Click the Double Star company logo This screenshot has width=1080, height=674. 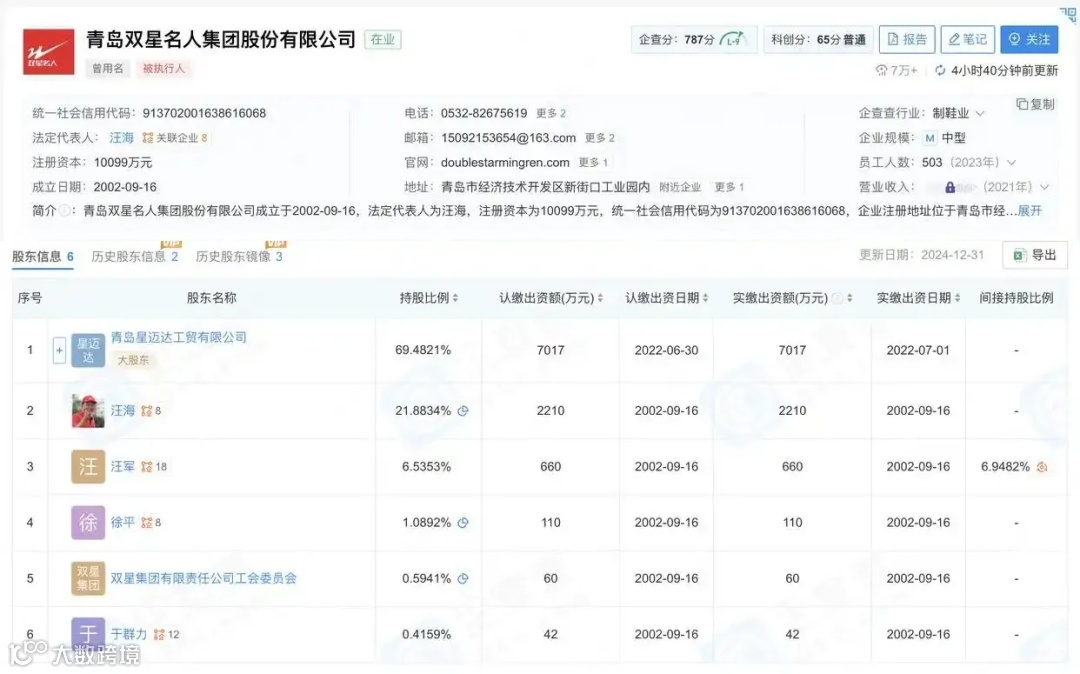point(48,52)
